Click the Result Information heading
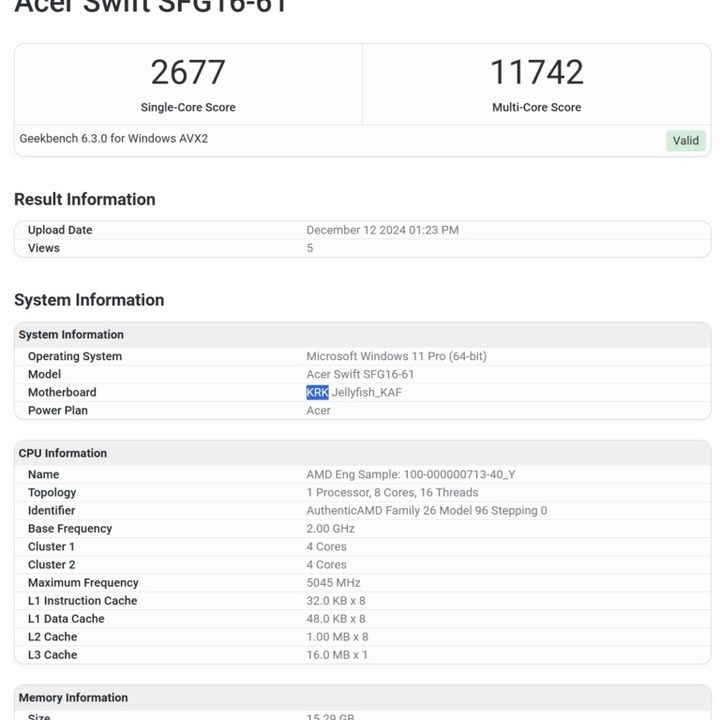This screenshot has height=720, width=720. 84,199
